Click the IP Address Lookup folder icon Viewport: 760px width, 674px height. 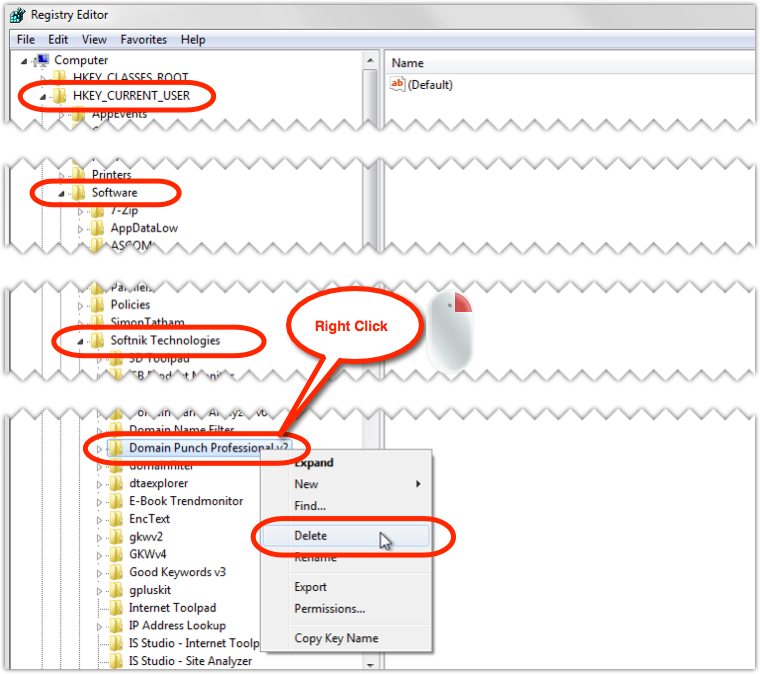point(116,625)
